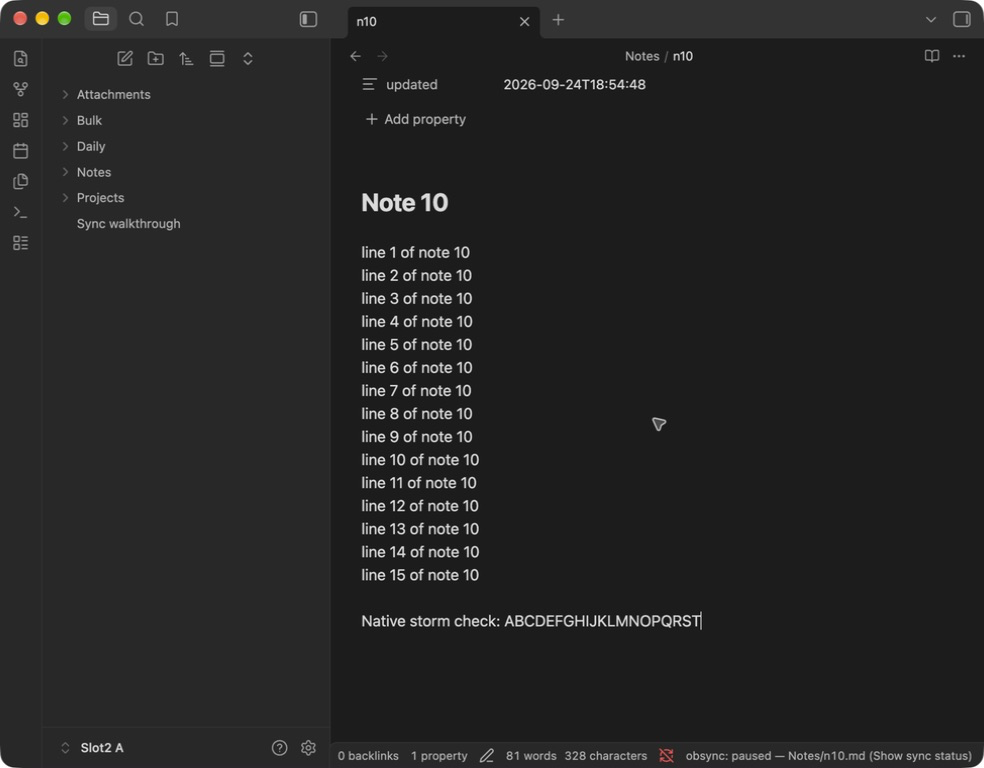Open the search pane icon
Image resolution: width=984 pixels, height=768 pixels.
pos(136,19)
